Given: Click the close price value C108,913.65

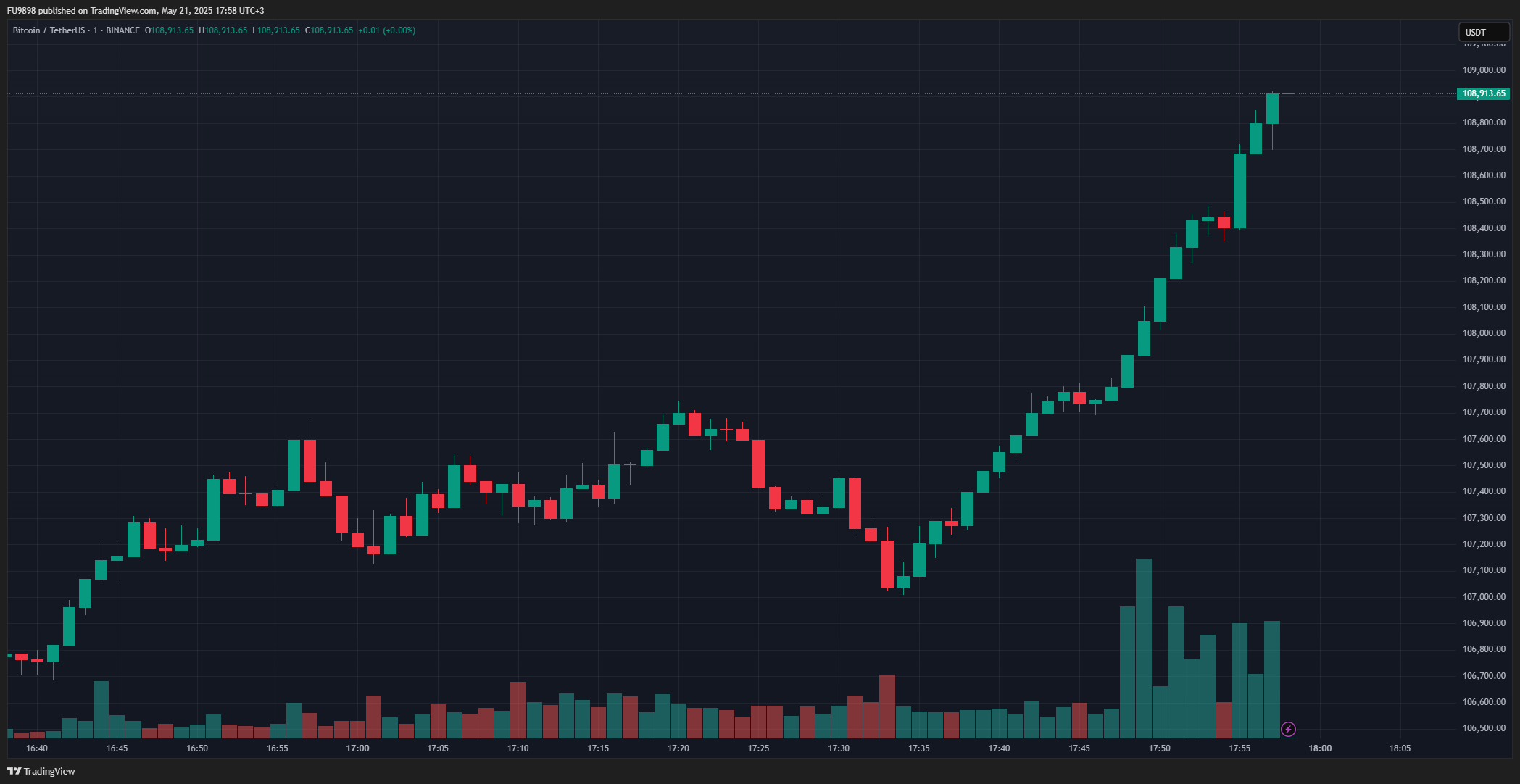Looking at the screenshot, I should (x=329, y=30).
